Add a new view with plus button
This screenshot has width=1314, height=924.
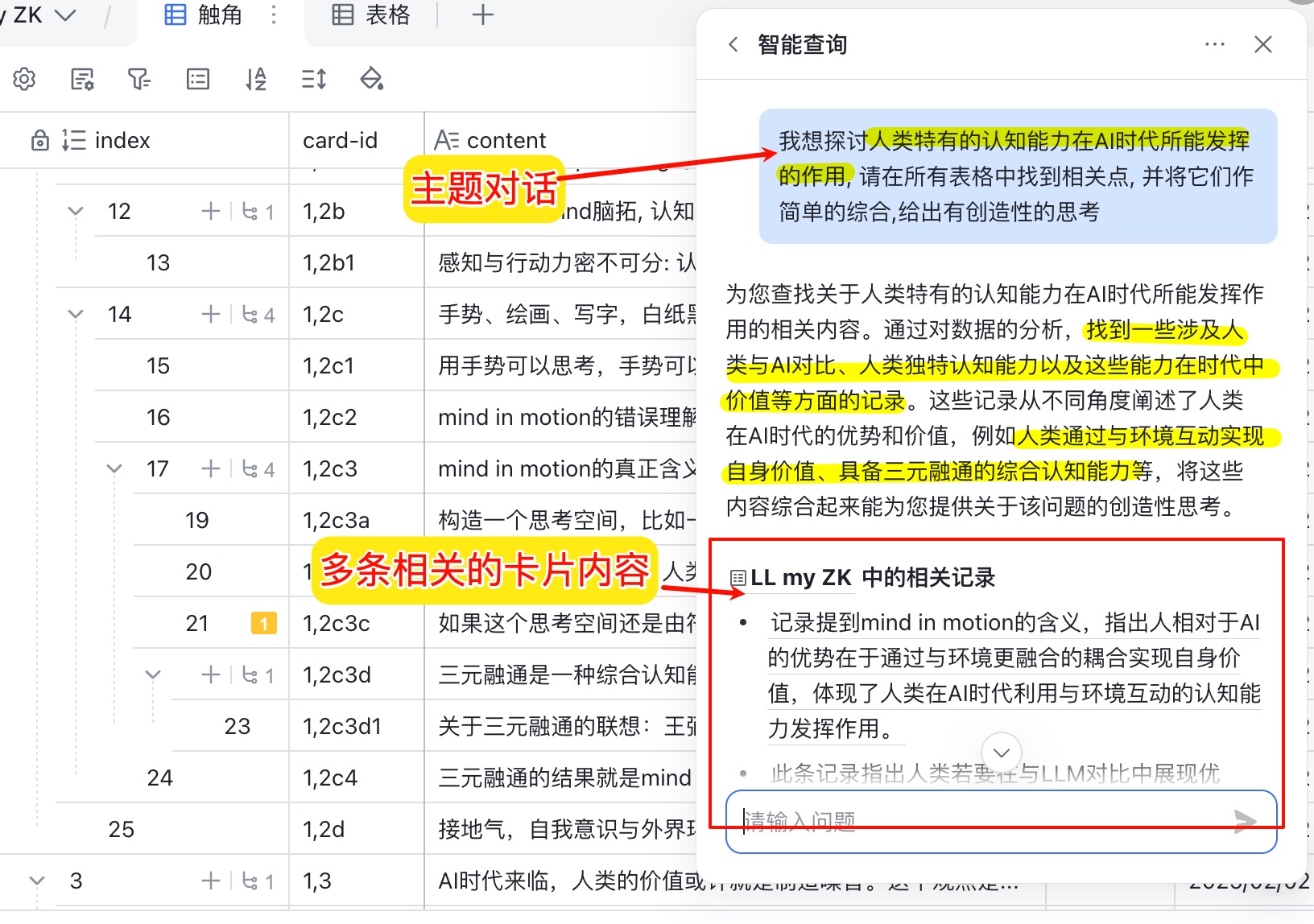pyautogui.click(x=482, y=15)
